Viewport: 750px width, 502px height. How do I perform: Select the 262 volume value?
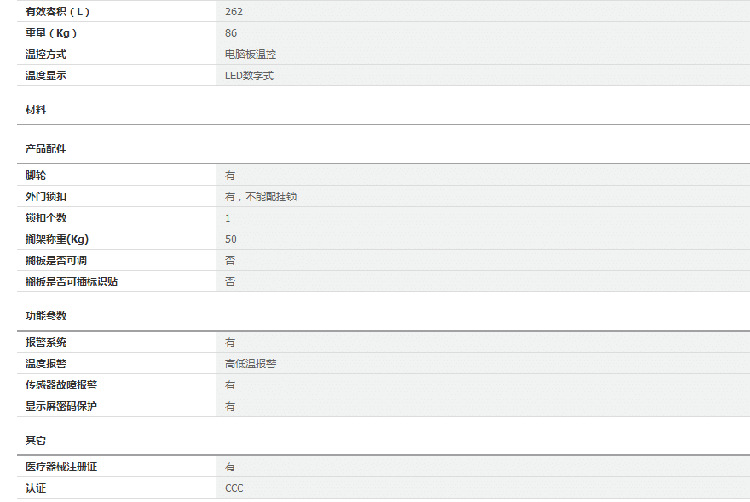click(x=234, y=11)
